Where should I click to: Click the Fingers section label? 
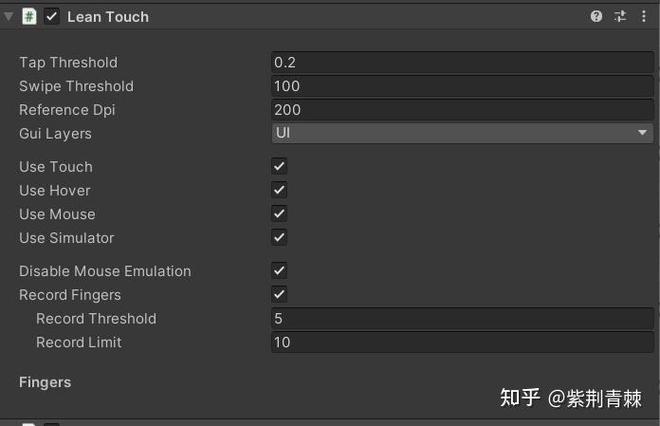[45, 382]
